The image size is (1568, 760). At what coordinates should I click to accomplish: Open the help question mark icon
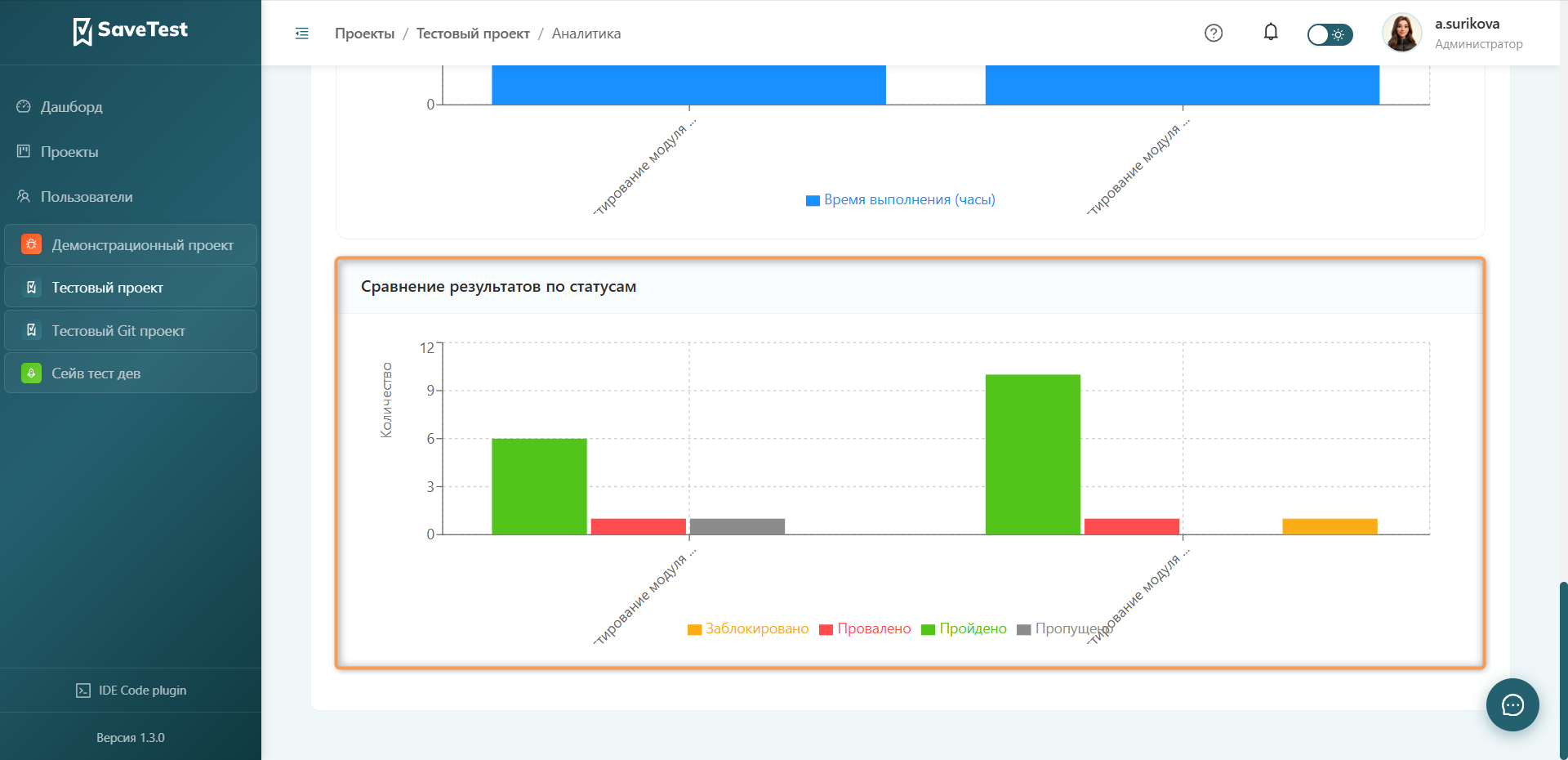pyautogui.click(x=1214, y=33)
